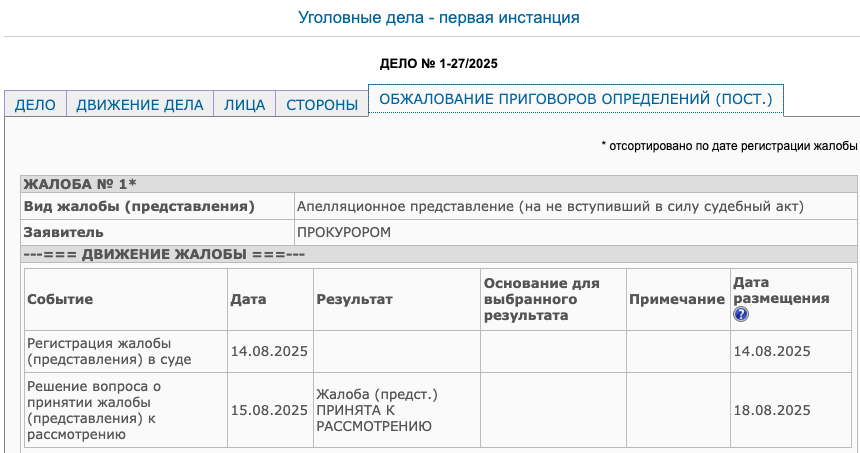Select the Регистрация жалобы event cell

coord(126,352)
